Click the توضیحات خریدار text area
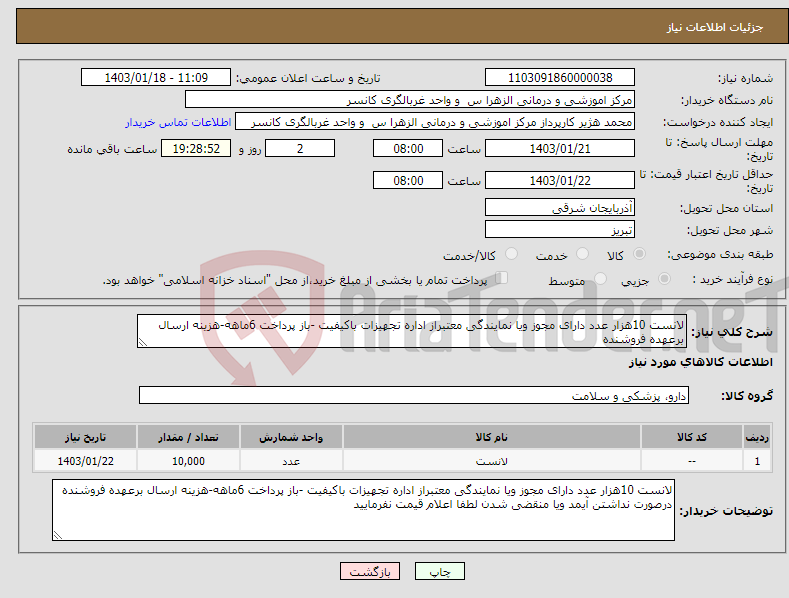 point(363,510)
